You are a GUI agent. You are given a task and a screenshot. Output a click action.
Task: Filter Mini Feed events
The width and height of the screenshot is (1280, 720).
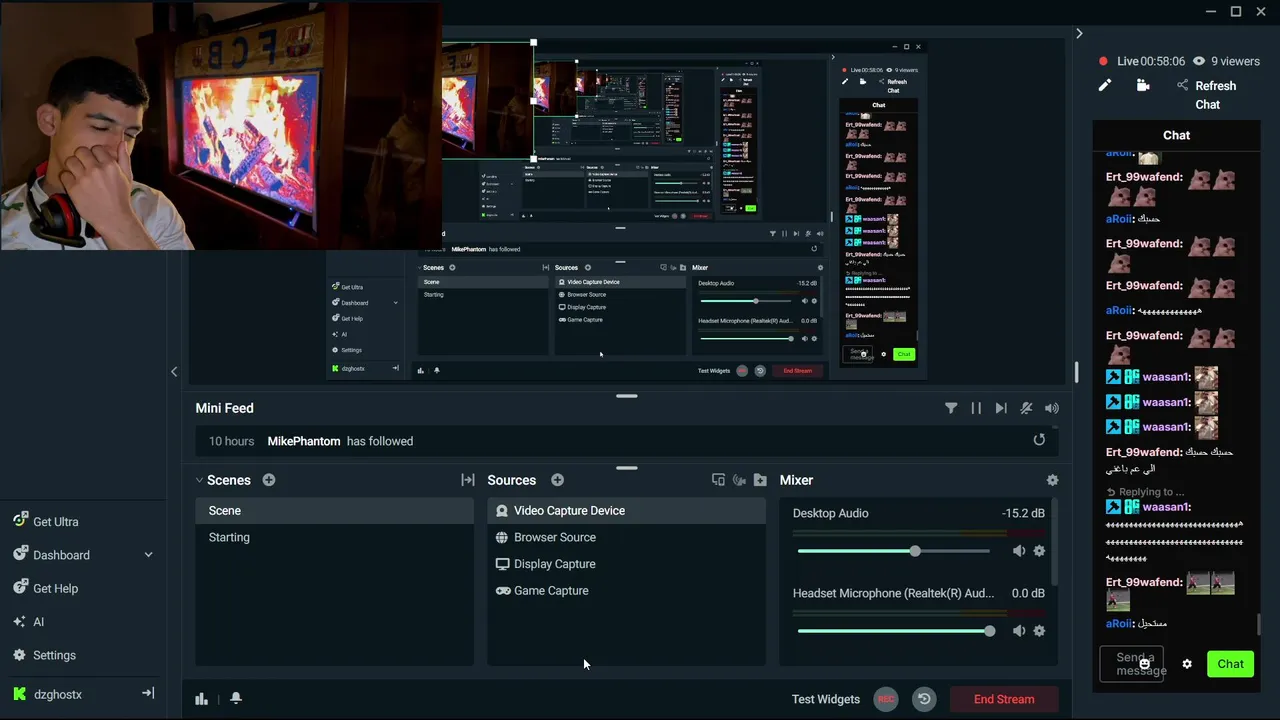pyautogui.click(x=951, y=408)
